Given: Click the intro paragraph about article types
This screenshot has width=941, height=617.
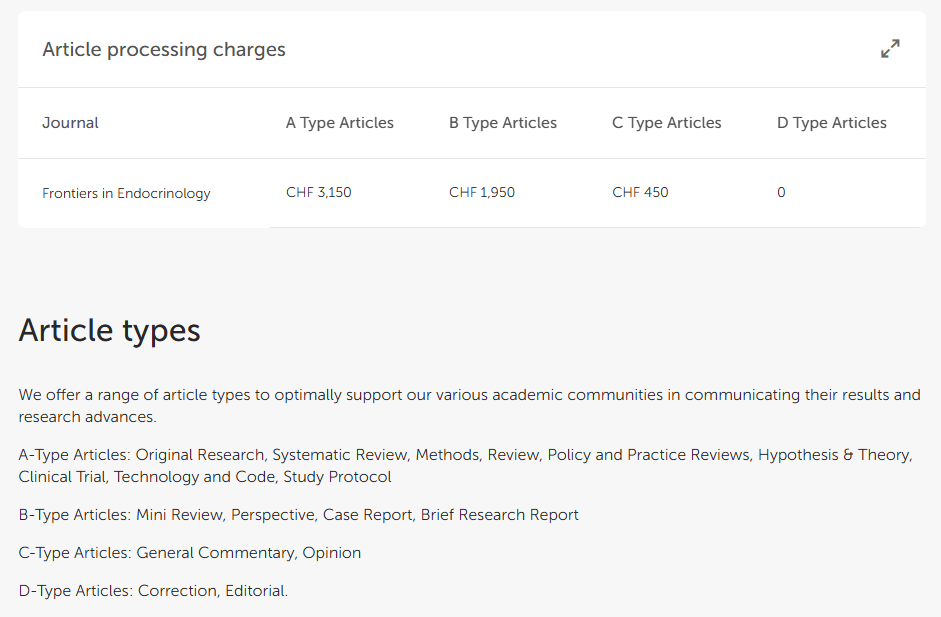Looking at the screenshot, I should [469, 406].
